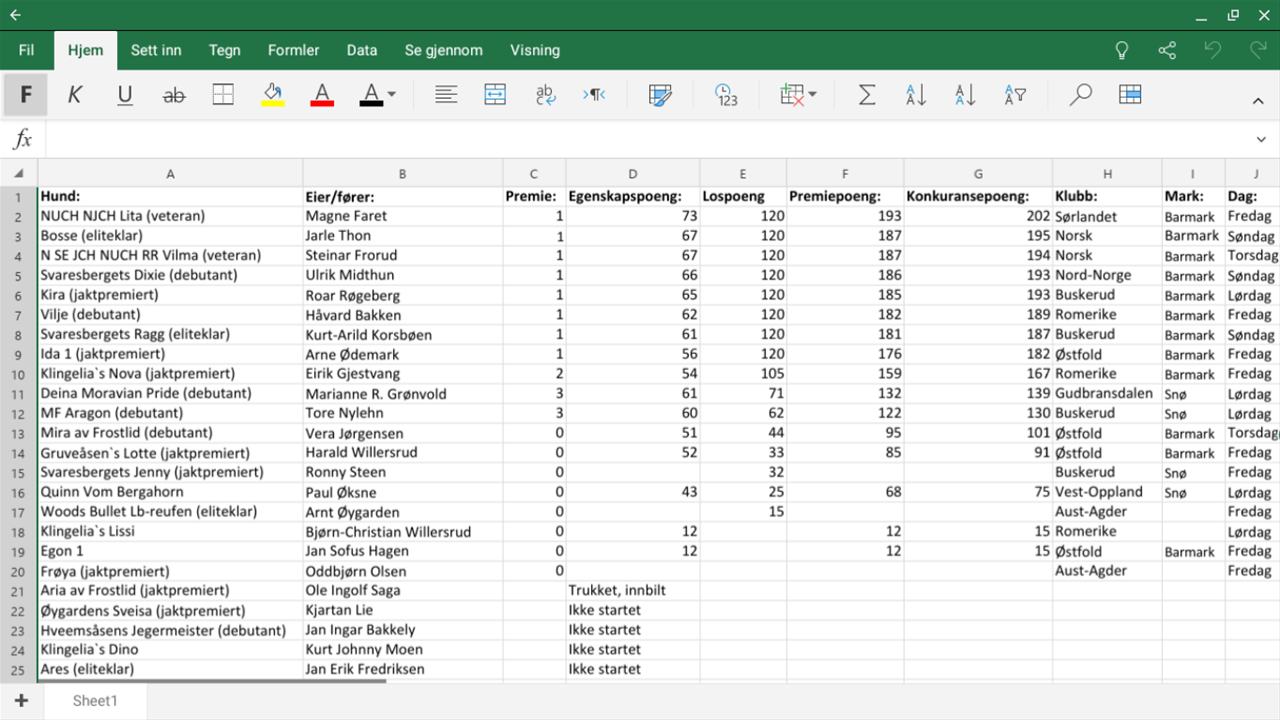
Task: Add a new sheet
Action: (x=21, y=701)
